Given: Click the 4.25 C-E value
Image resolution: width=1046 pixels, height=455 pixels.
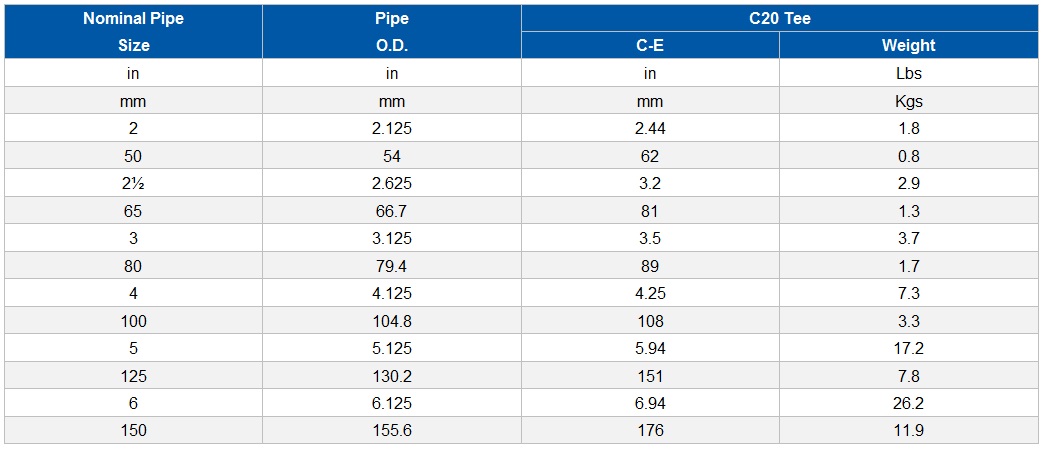Looking at the screenshot, I should click(x=650, y=294).
